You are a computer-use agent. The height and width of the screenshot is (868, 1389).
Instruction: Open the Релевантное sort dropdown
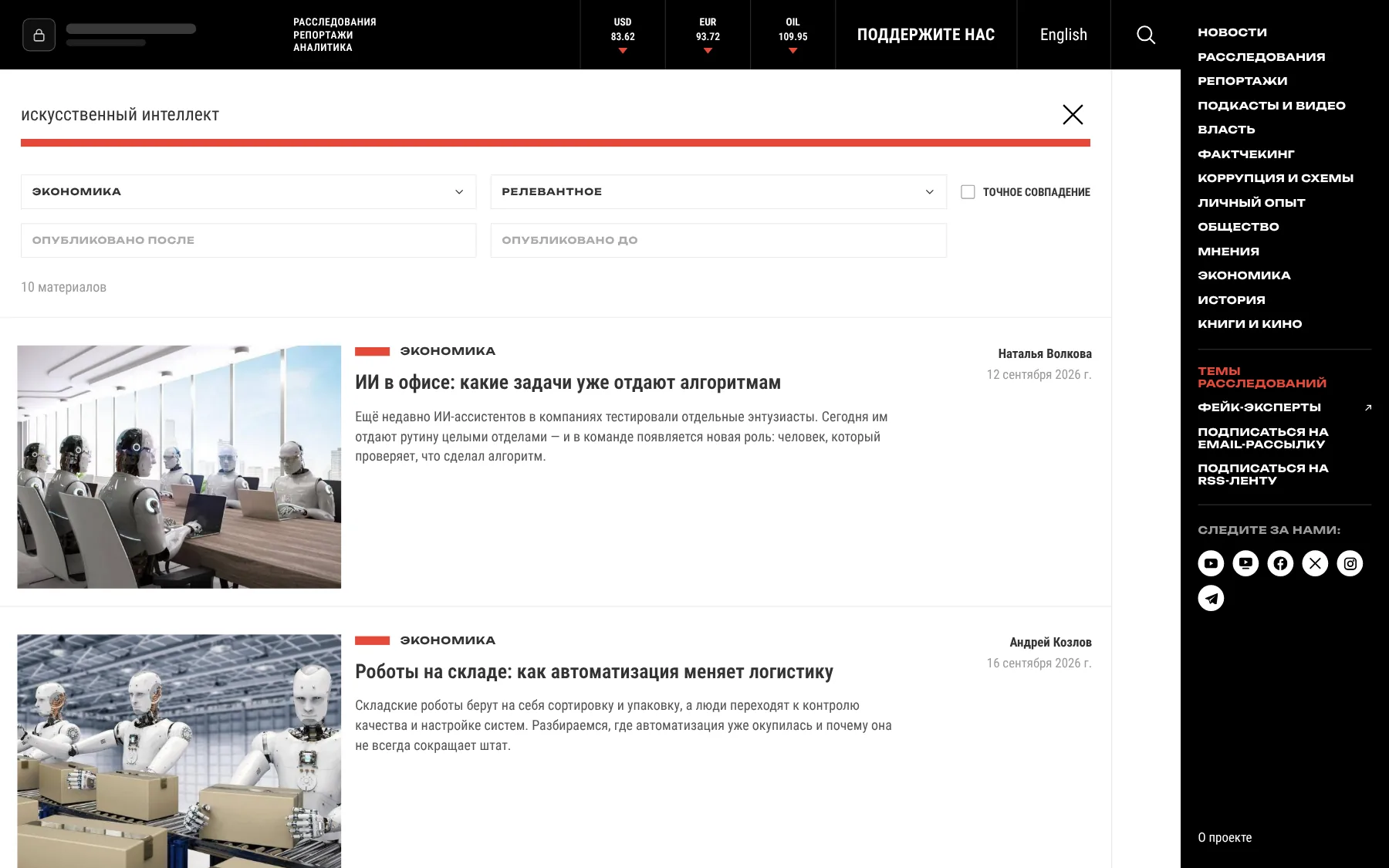[718, 191]
